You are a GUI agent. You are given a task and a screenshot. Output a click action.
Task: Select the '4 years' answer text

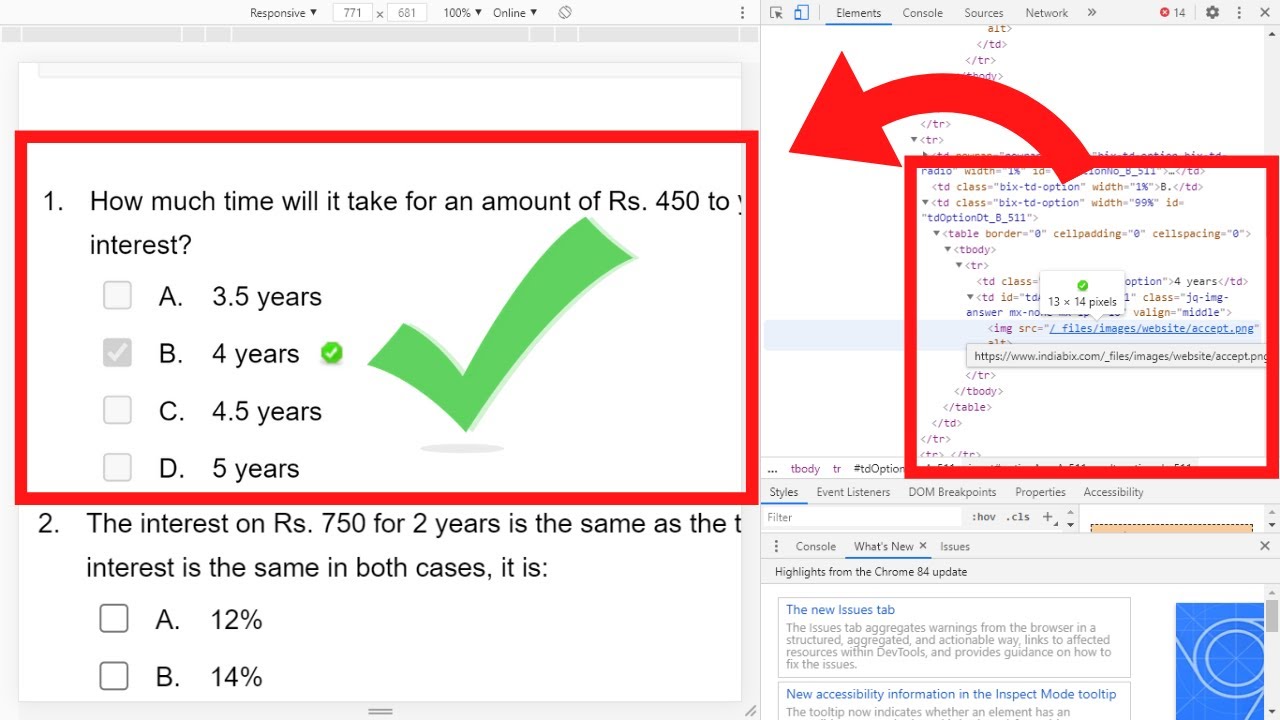[x=255, y=353]
